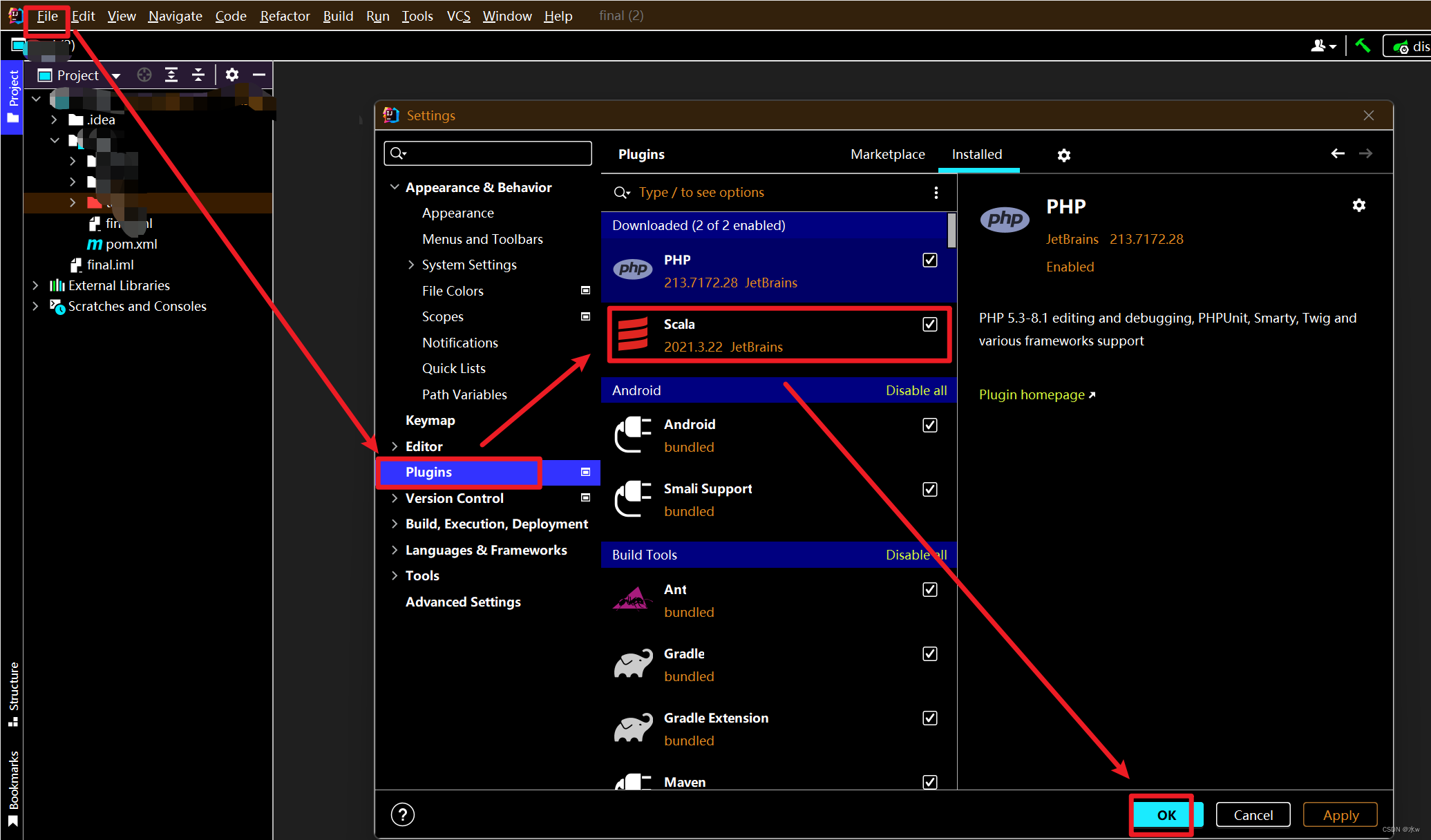Image resolution: width=1431 pixels, height=840 pixels.
Task: Click the forward arrow in Settings
Action: pyautogui.click(x=1365, y=153)
